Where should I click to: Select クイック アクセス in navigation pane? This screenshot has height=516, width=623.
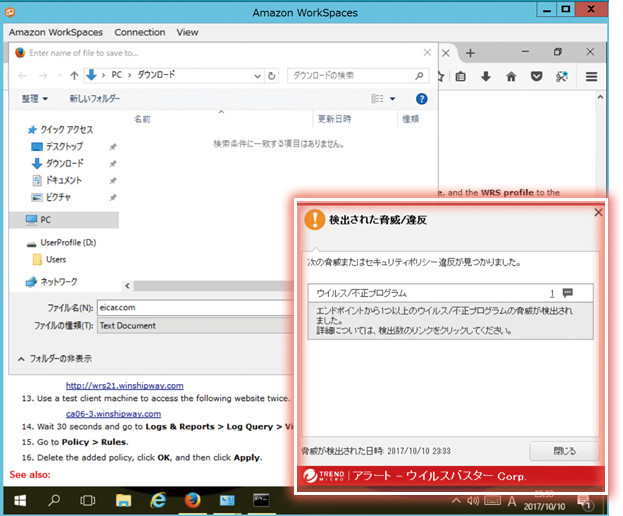[60, 129]
